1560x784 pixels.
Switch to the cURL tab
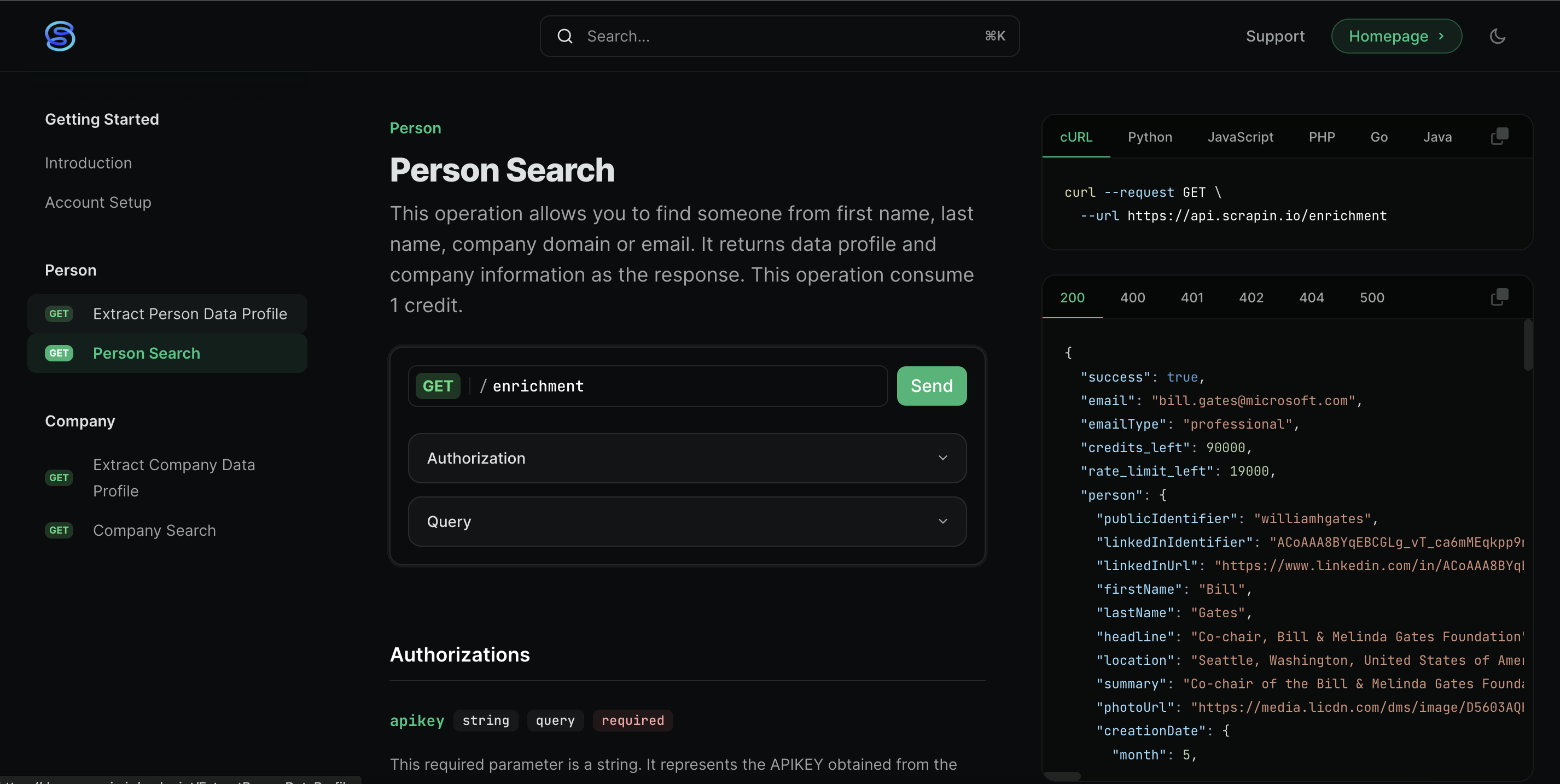pos(1075,137)
